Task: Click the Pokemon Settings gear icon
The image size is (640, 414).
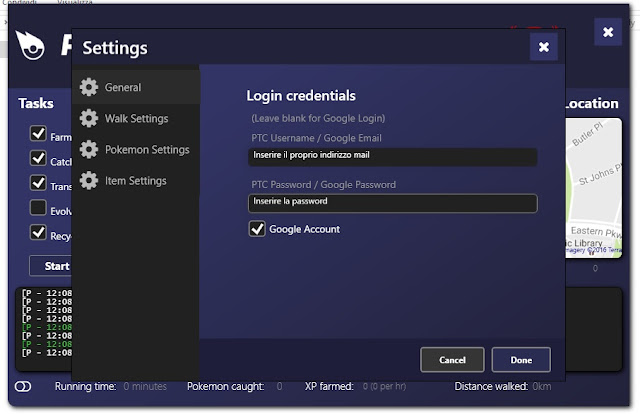Action: point(89,149)
